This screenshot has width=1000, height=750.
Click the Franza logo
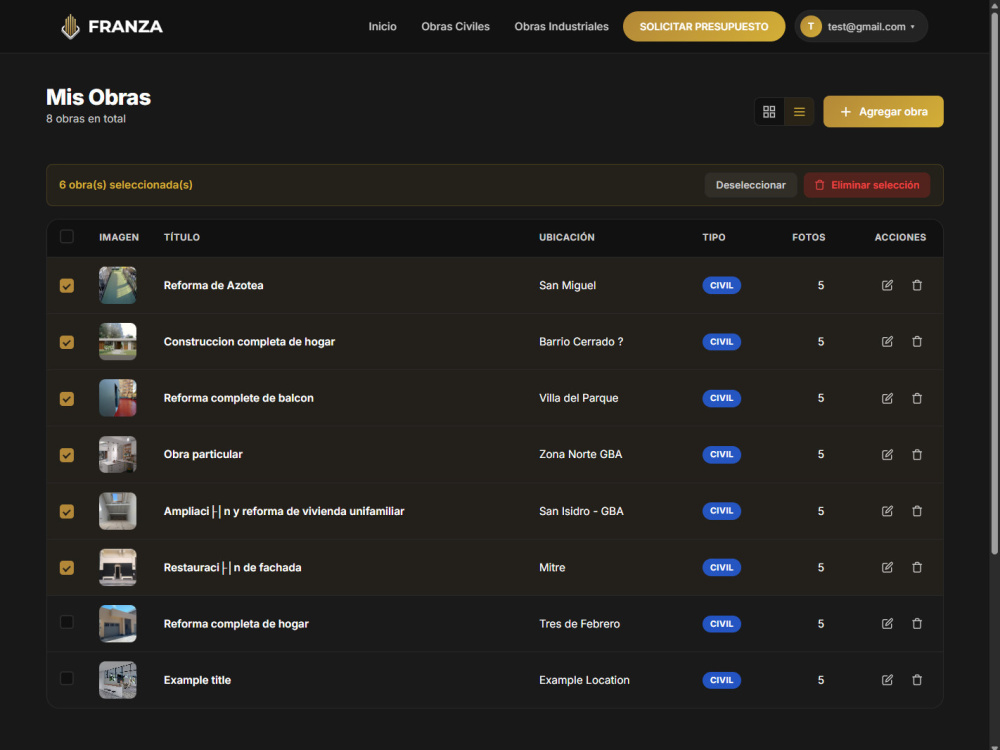click(x=112, y=26)
